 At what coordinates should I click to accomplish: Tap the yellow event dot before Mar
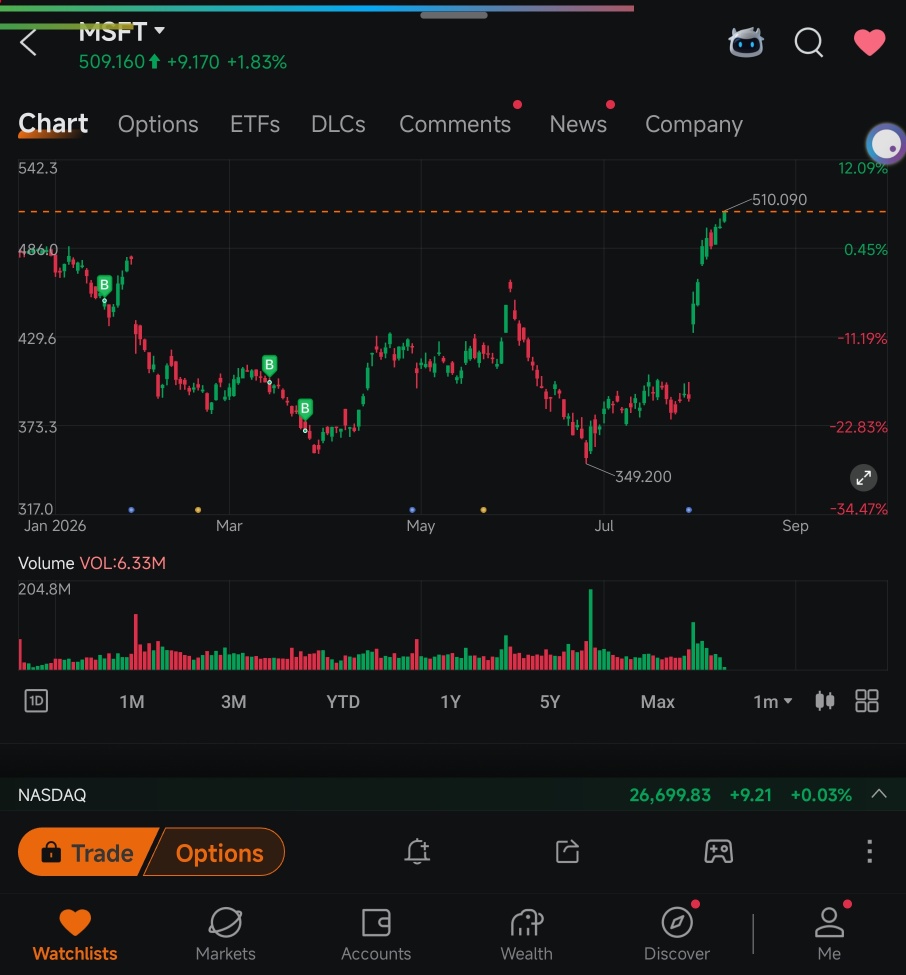198,510
